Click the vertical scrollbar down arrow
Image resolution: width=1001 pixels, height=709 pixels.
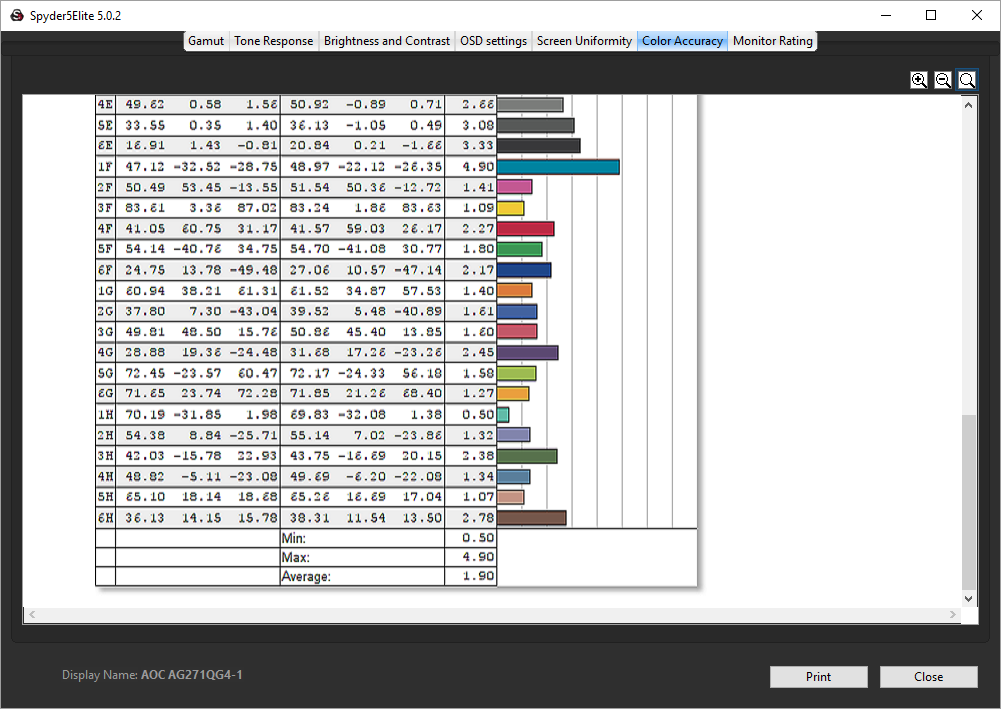coord(968,597)
